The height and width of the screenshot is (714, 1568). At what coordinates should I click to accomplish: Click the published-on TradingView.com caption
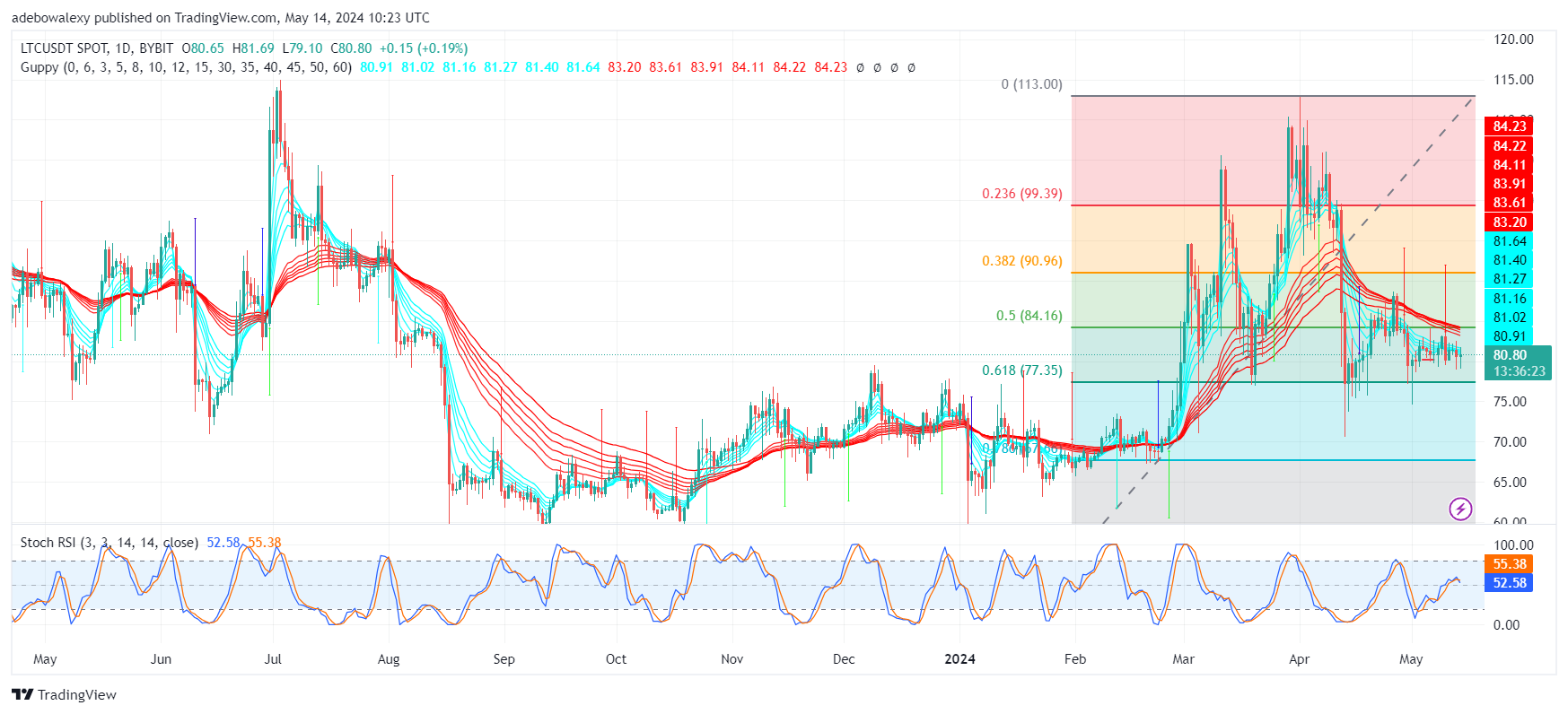220,18
